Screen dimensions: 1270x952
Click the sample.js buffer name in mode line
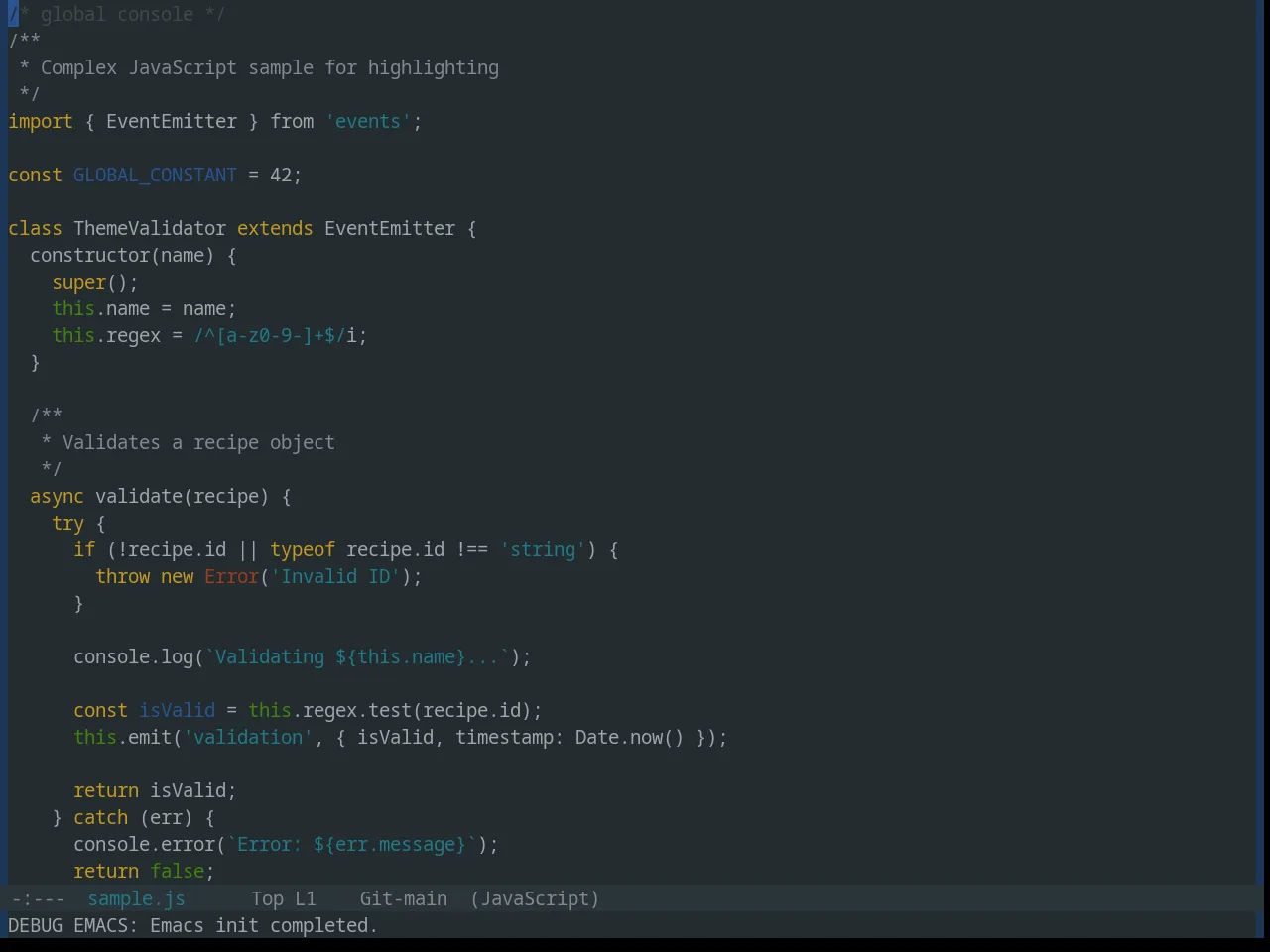point(136,898)
